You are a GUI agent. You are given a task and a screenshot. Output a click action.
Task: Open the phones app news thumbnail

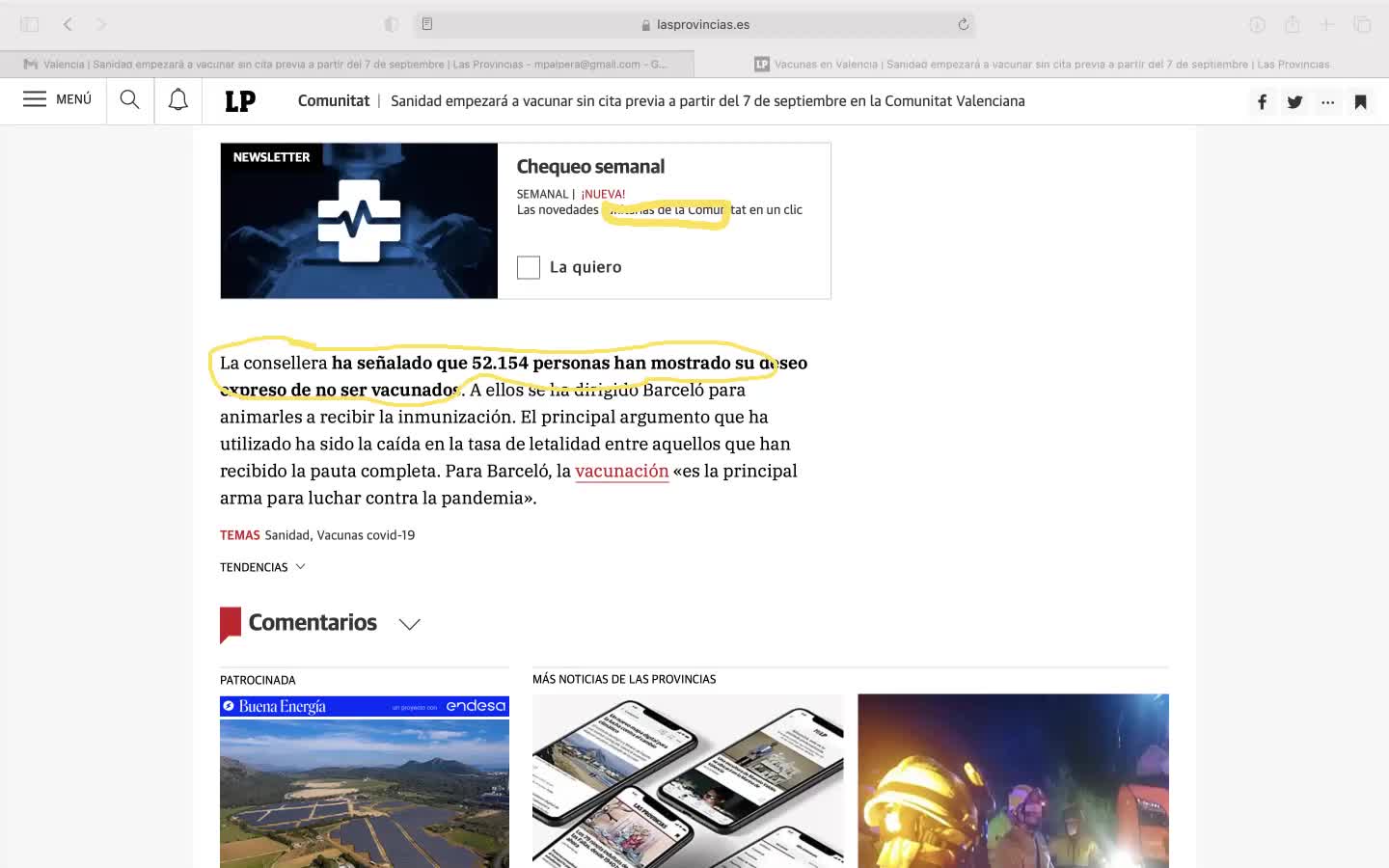point(688,781)
